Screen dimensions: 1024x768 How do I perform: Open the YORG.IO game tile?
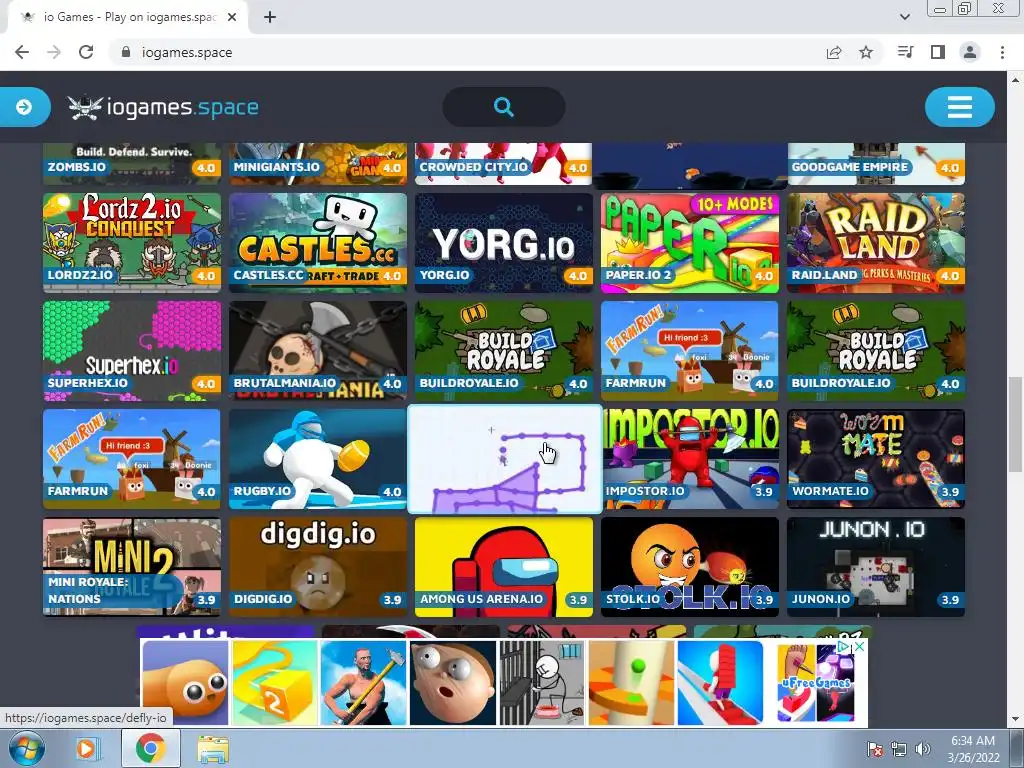click(504, 242)
